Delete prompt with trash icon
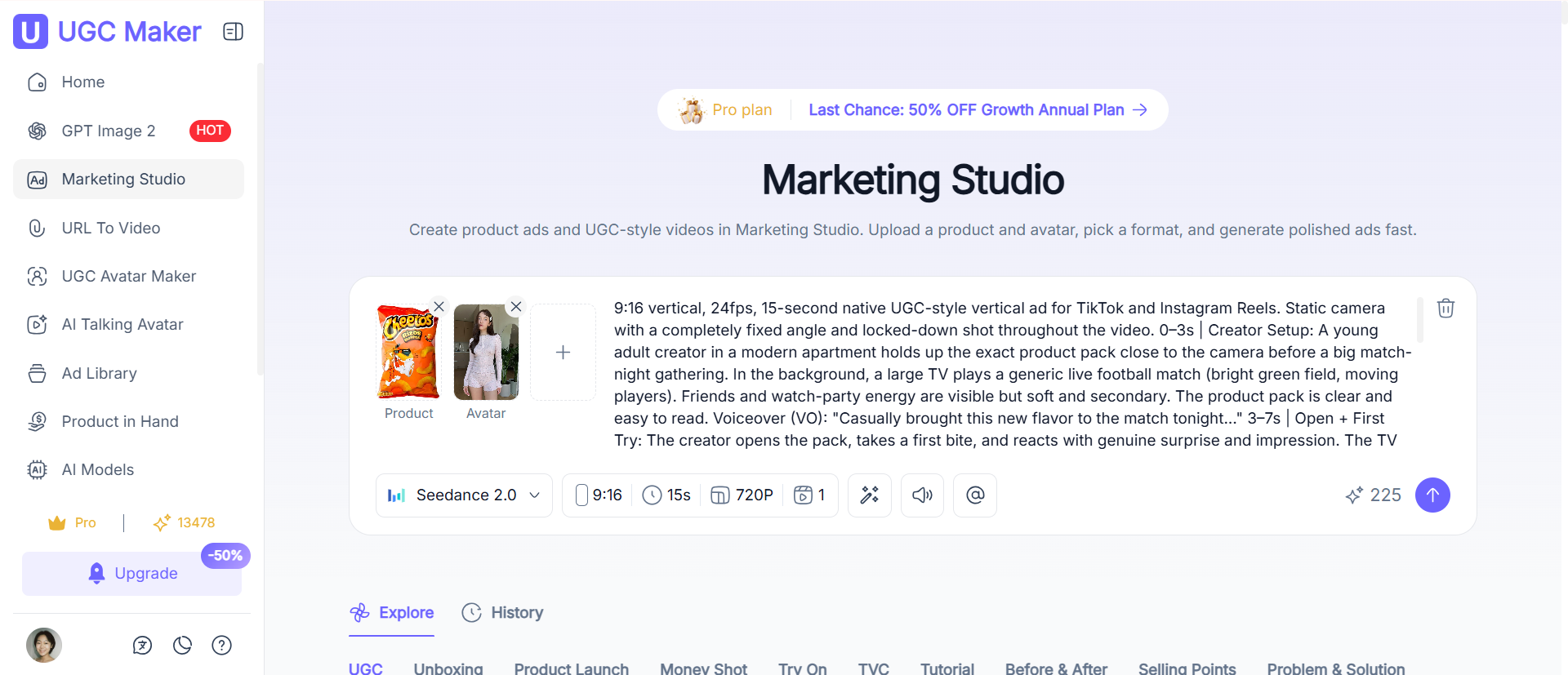Image resolution: width=1568 pixels, height=675 pixels. (1445, 308)
